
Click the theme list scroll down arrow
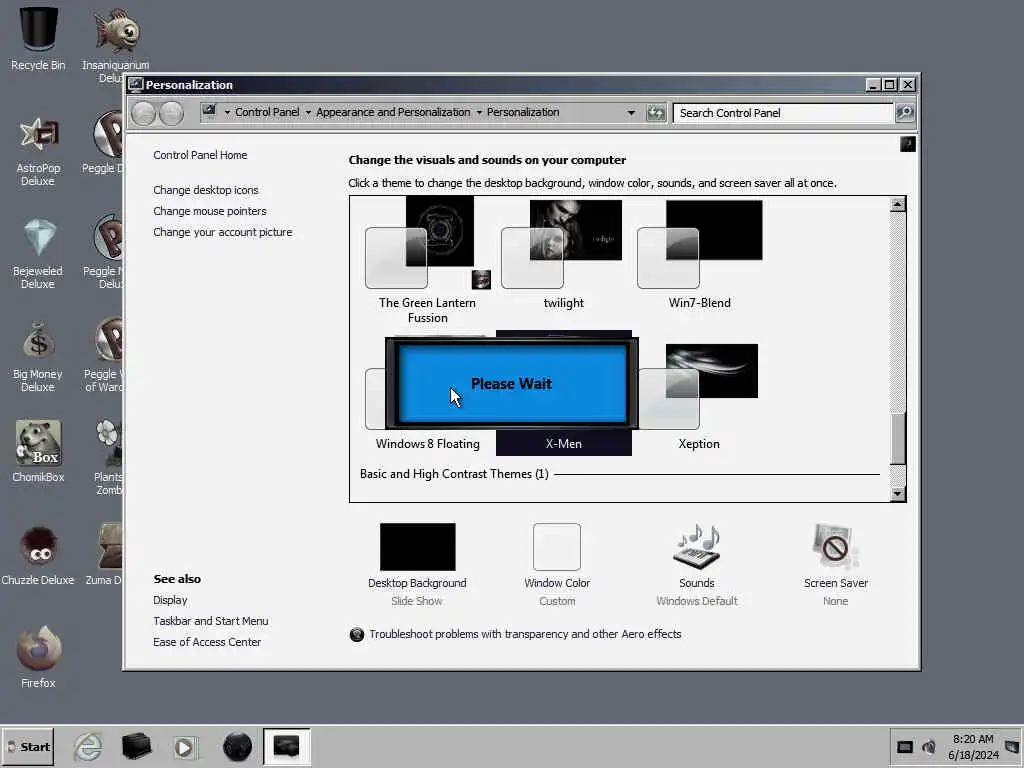point(898,494)
